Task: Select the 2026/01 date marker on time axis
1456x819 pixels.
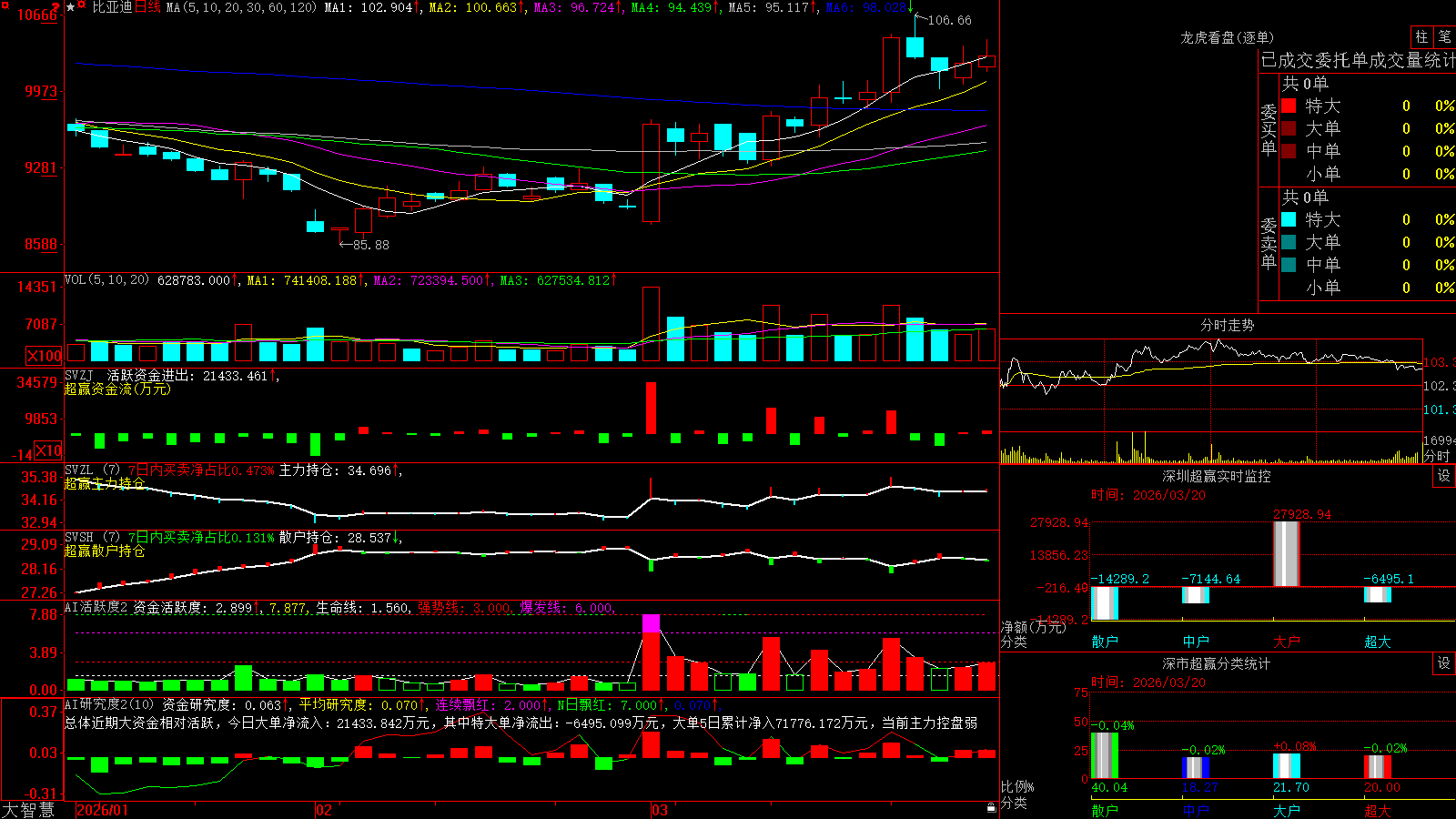Action: (x=103, y=810)
